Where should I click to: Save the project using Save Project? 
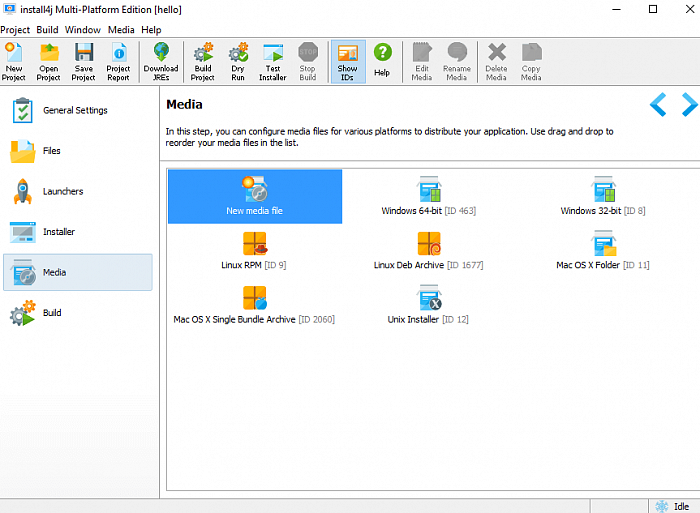click(x=83, y=62)
